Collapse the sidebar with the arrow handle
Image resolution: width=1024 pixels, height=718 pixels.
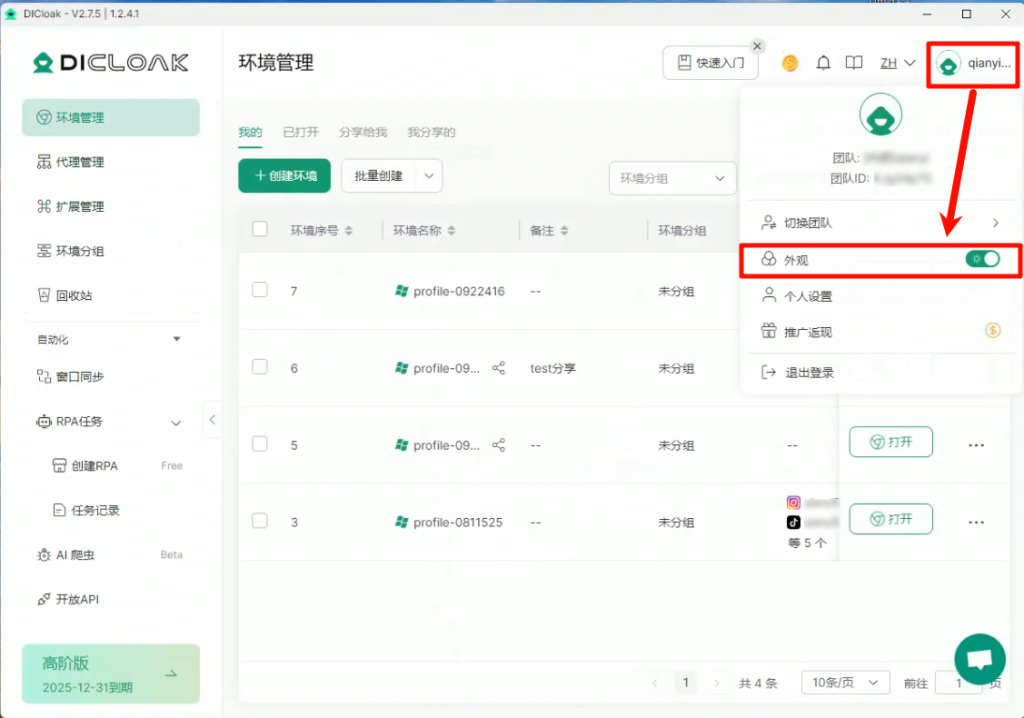(212, 420)
